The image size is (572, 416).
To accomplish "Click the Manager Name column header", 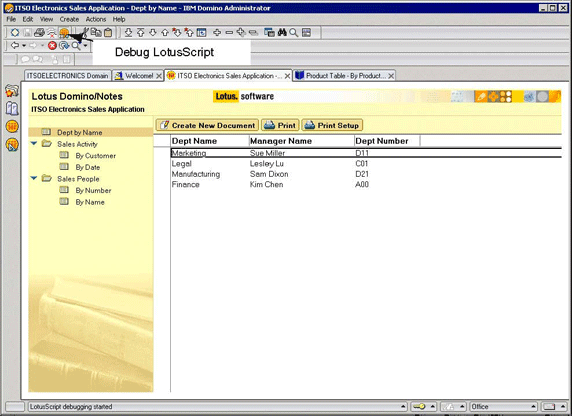I will (x=301, y=141).
